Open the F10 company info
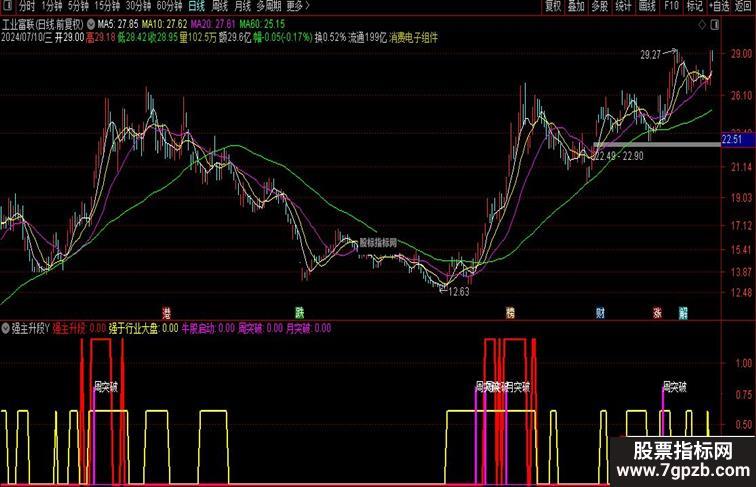Image resolution: width=756 pixels, height=487 pixels. (671, 6)
